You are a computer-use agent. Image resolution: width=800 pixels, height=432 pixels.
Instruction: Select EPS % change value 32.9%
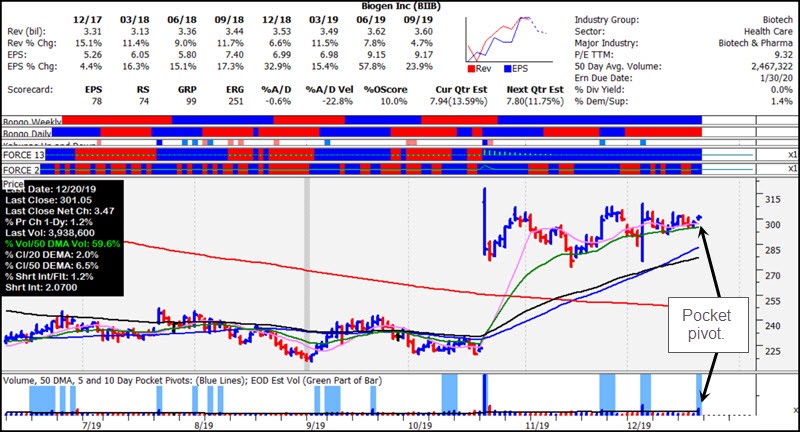tap(277, 67)
